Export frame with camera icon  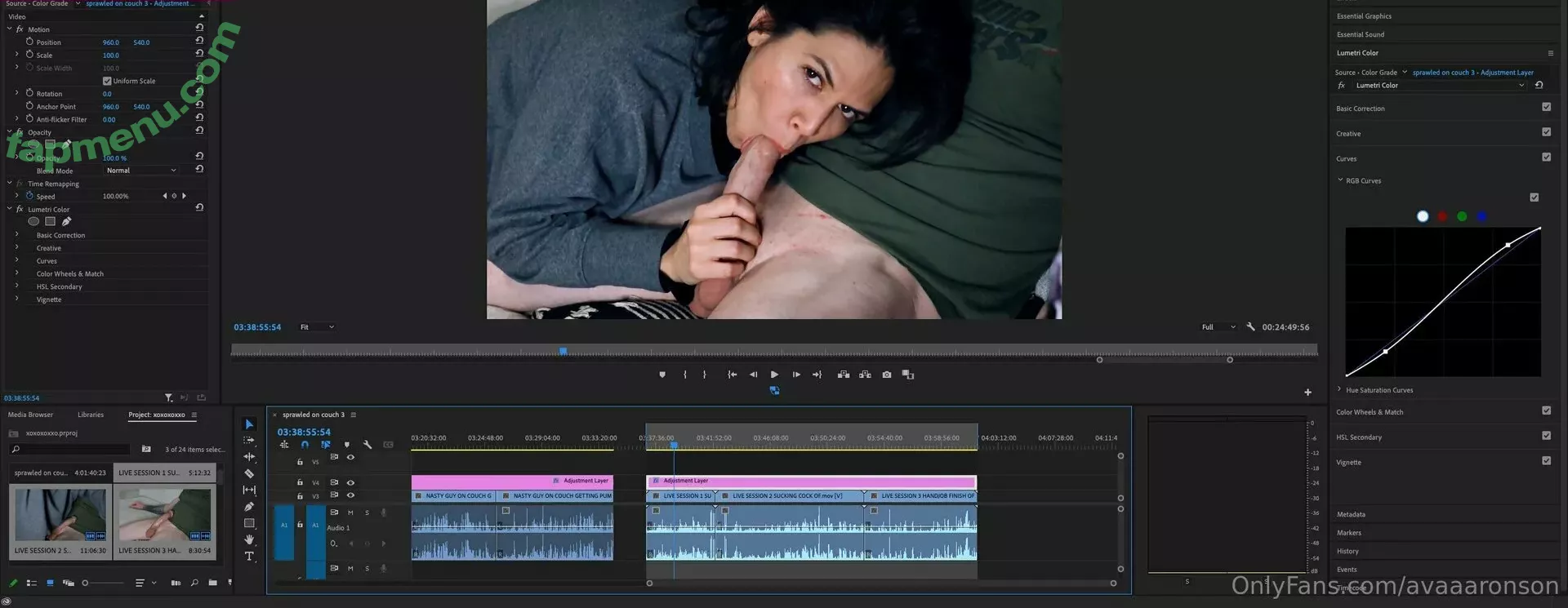pos(887,375)
